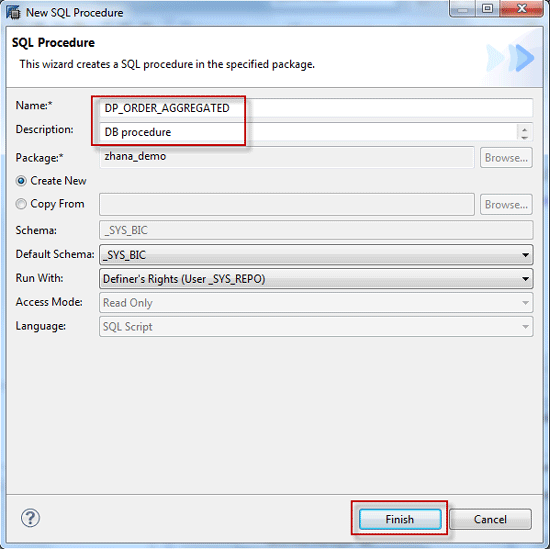Expand the Run With rights dropdown
550x549 pixels.
coord(316,279)
